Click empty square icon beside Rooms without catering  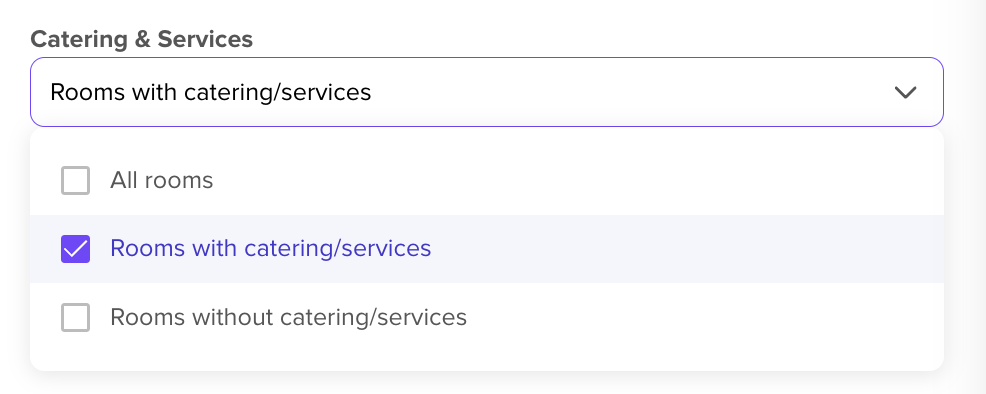point(75,317)
